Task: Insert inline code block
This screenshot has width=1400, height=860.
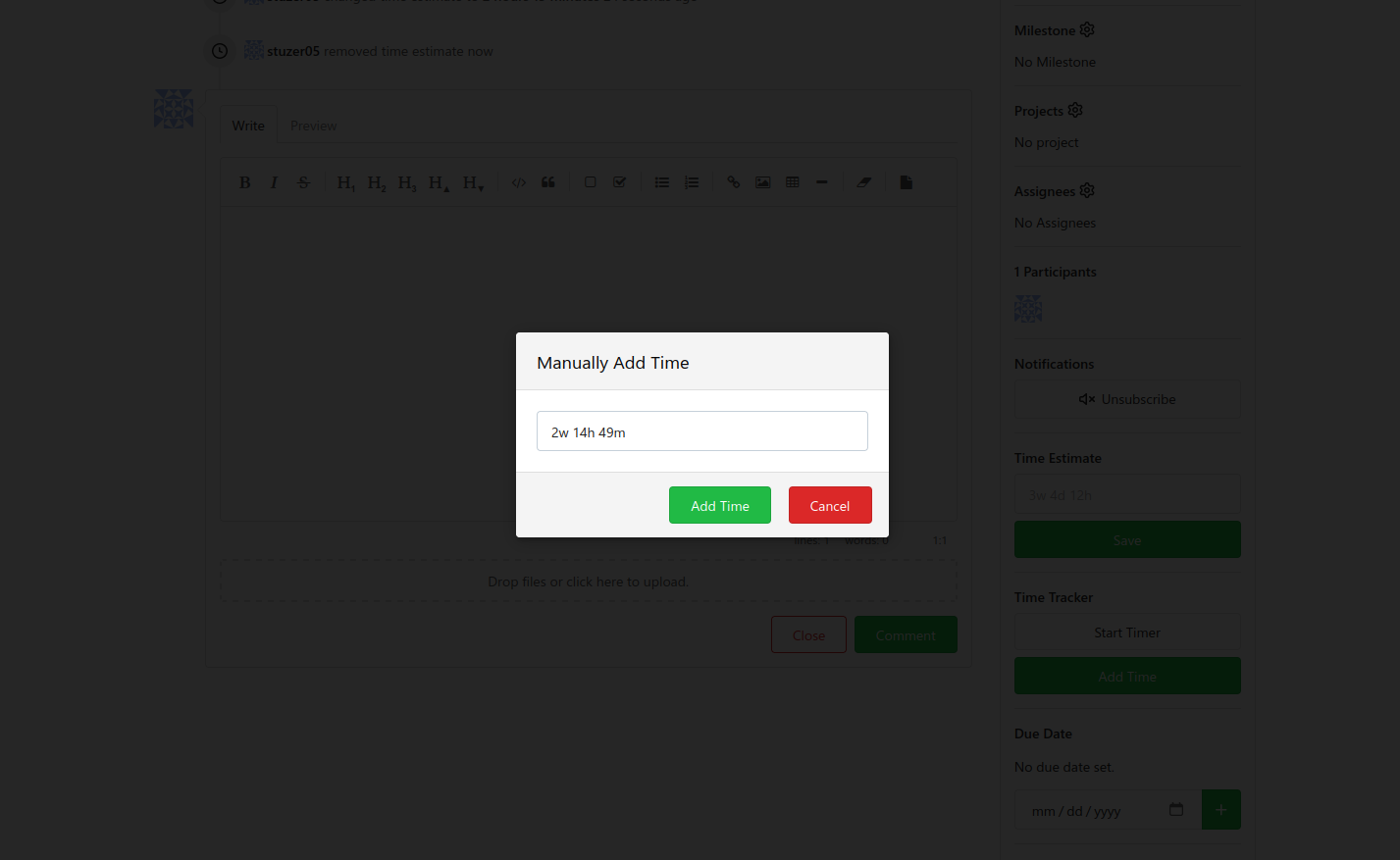Action: 519,182
